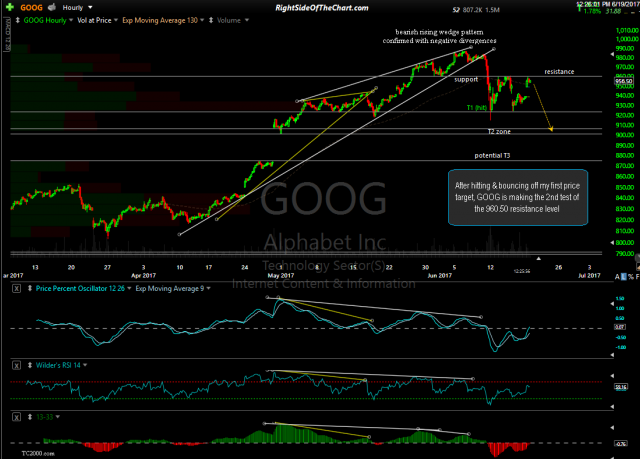Open the Exp Moving Average 9 dropdown

(209, 288)
